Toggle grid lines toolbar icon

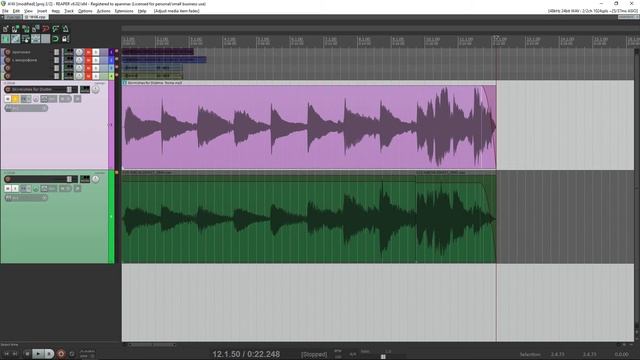[46, 39]
